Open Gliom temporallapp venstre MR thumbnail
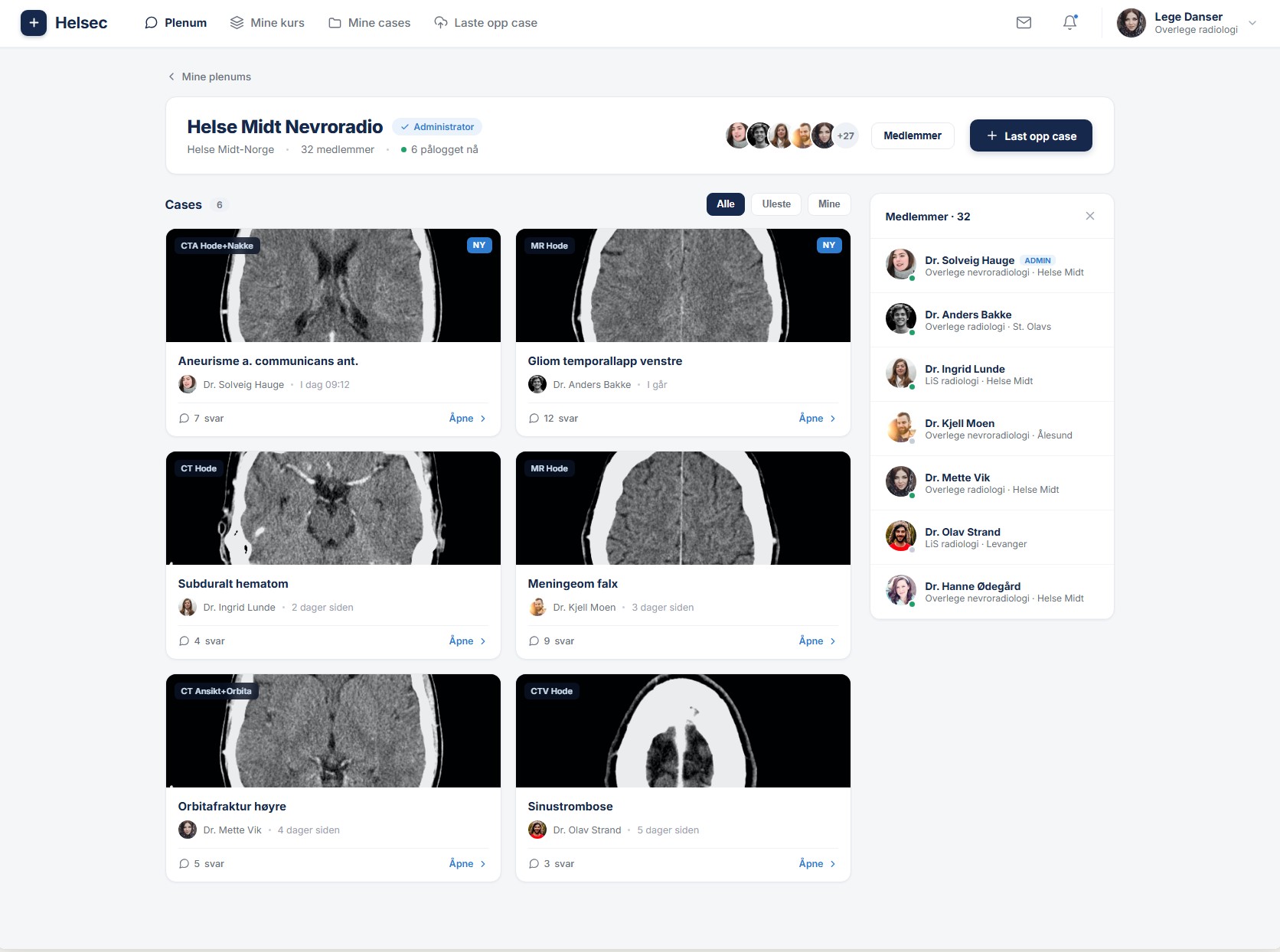 pos(683,285)
